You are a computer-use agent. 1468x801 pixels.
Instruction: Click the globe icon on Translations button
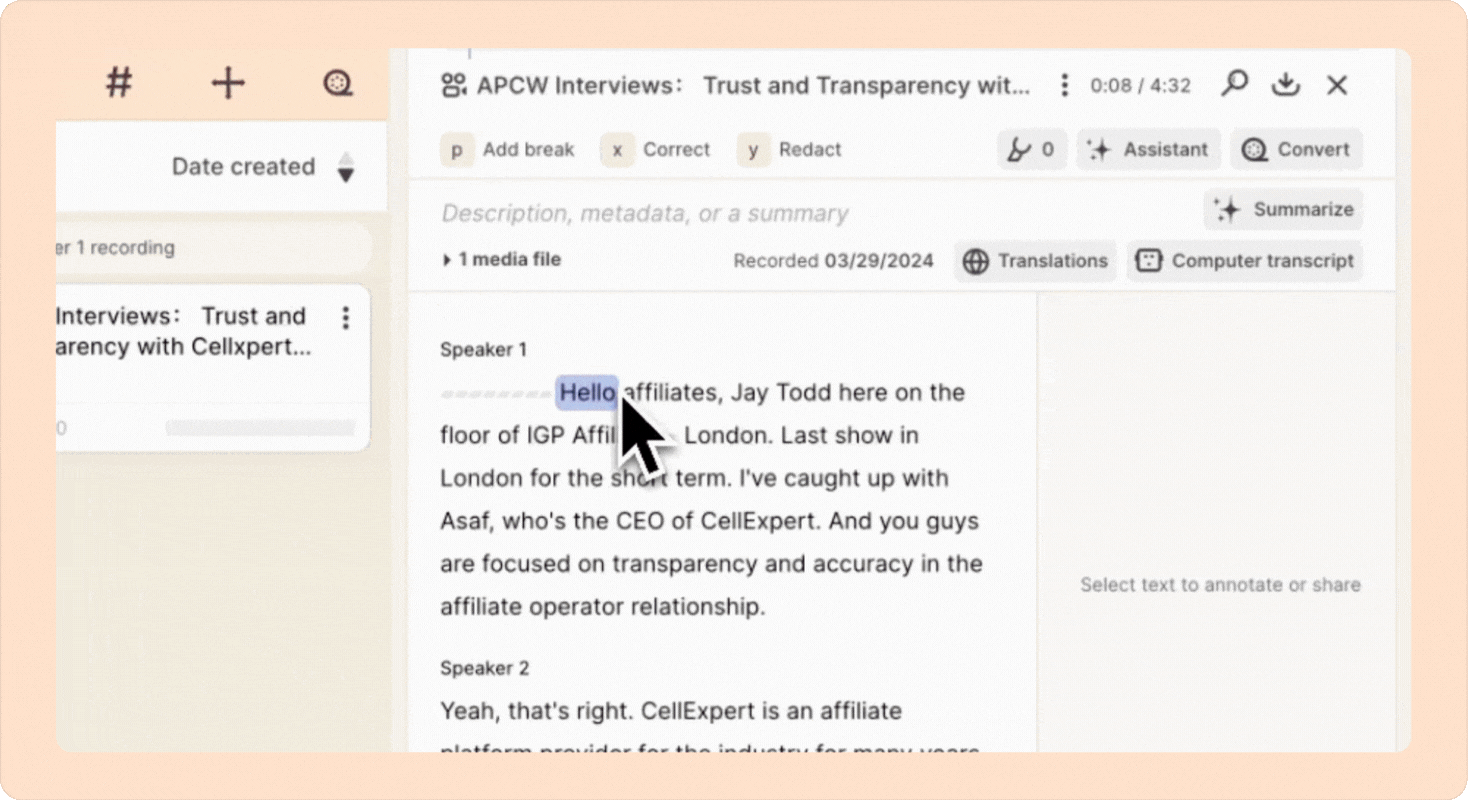point(975,261)
